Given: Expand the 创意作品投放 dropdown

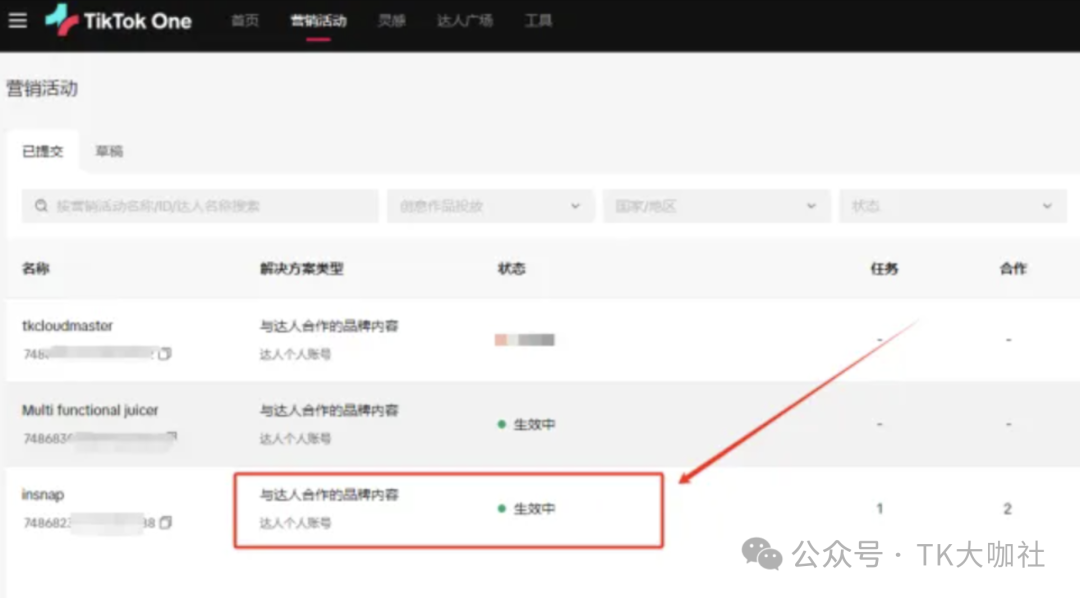Looking at the screenshot, I should [x=490, y=206].
